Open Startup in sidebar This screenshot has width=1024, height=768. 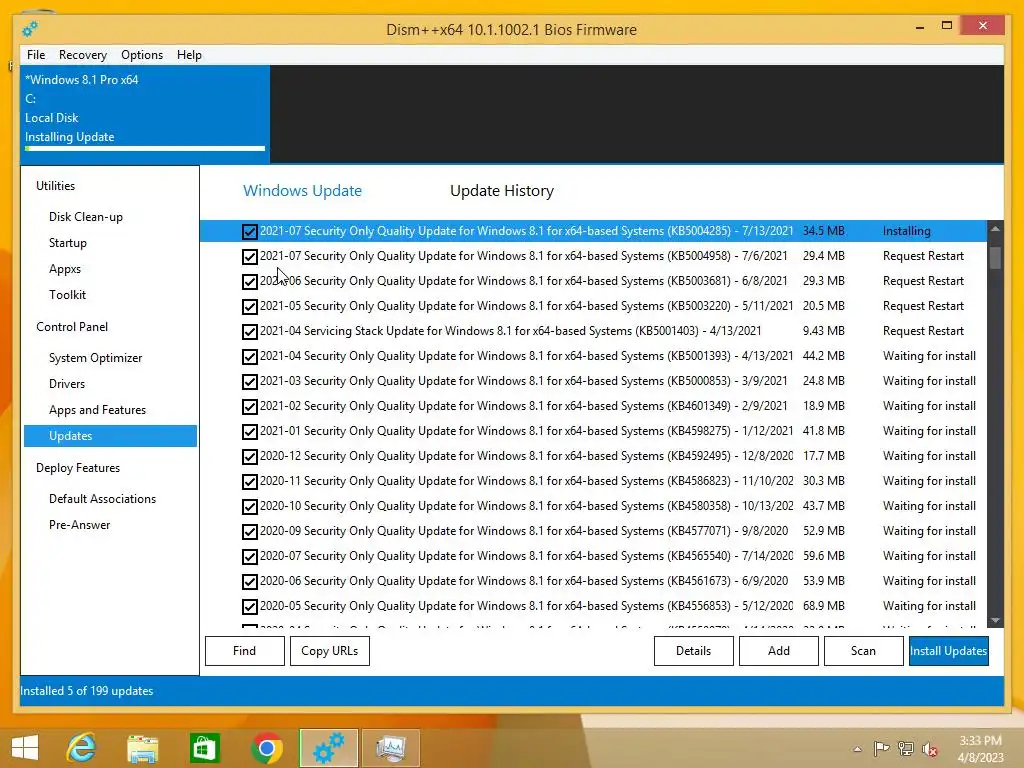(x=67, y=243)
